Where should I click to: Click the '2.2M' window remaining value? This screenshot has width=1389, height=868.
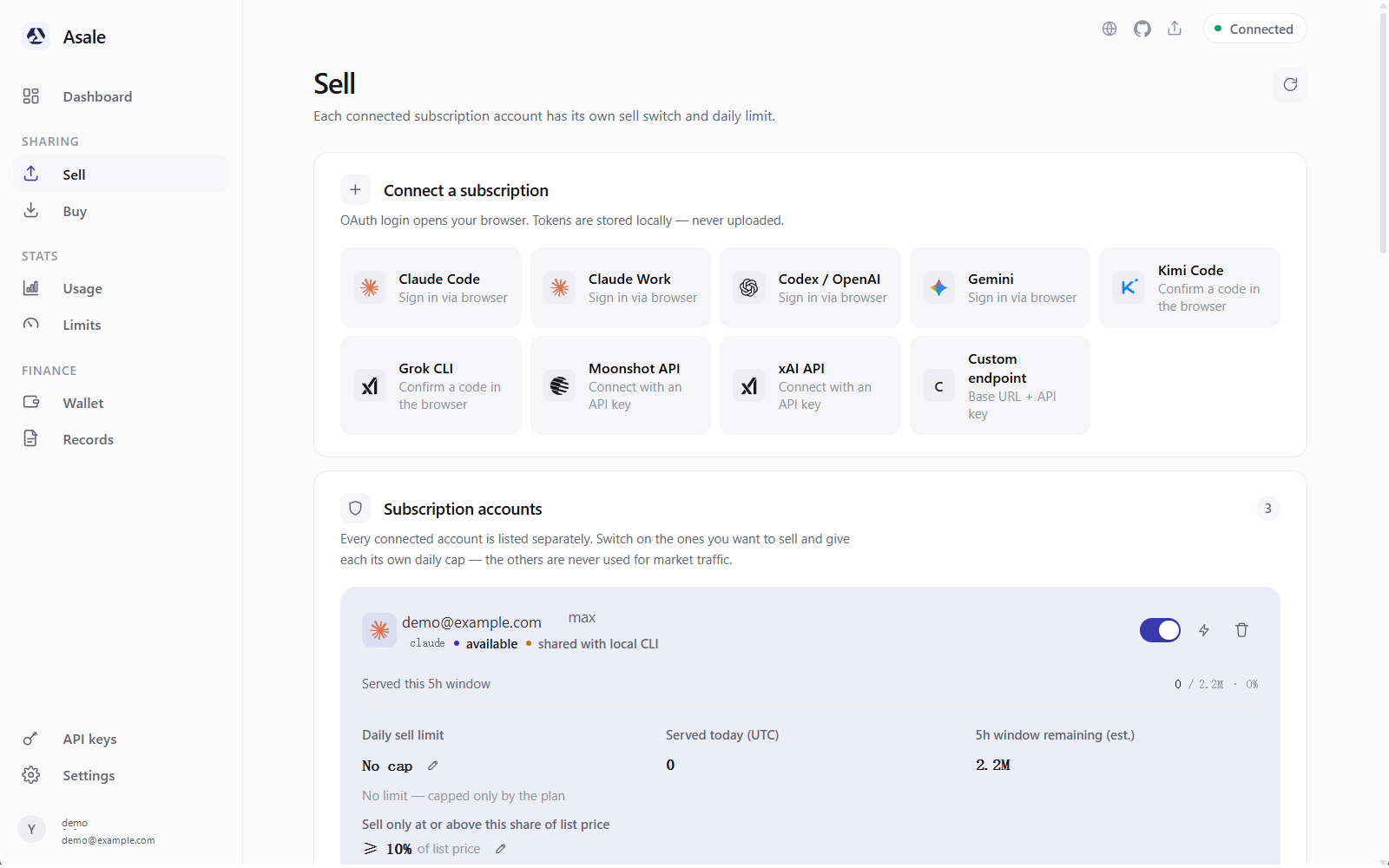(993, 765)
